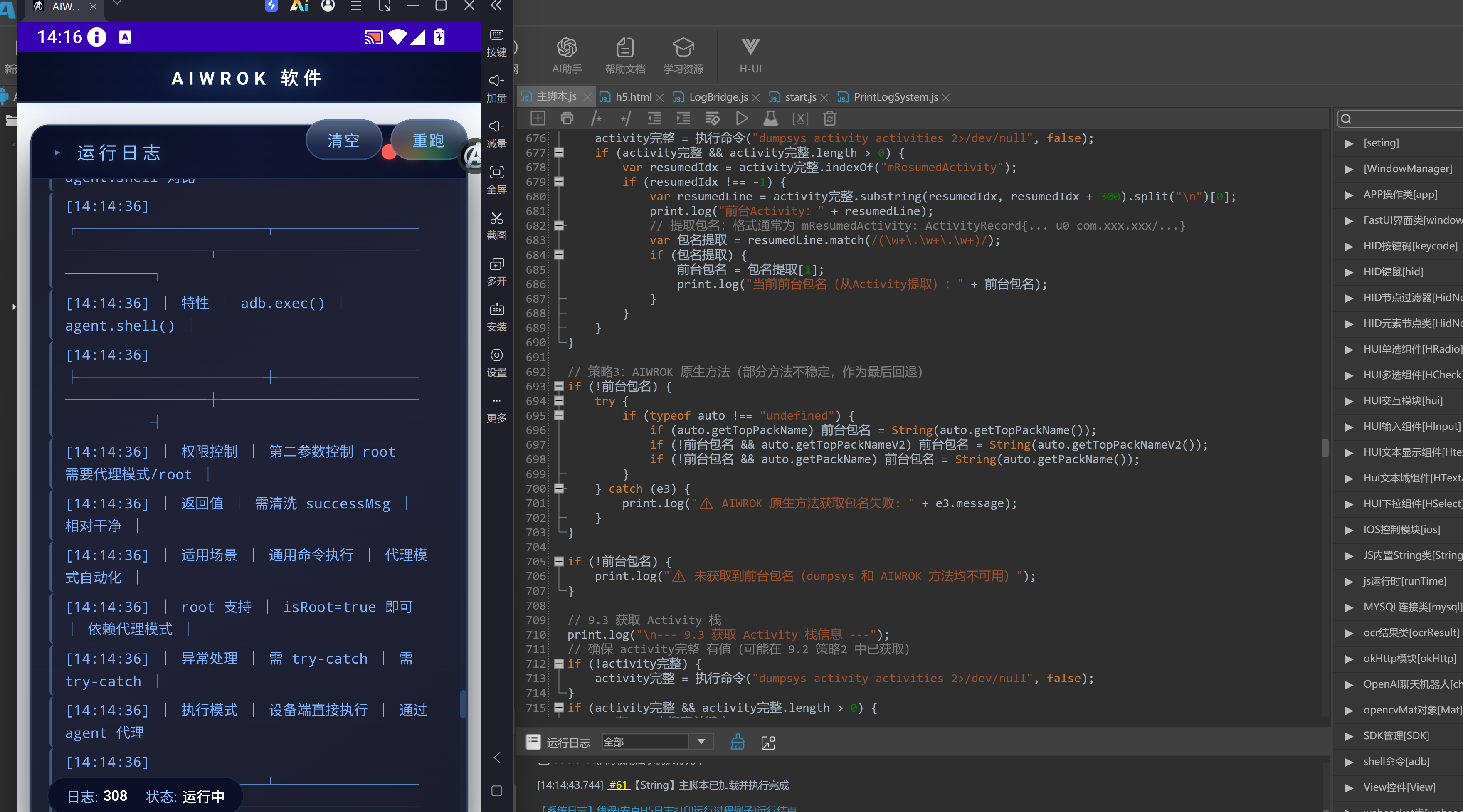Switch to the PrintLogSystem.js tab
Screen dimensions: 1463x812
pyautogui.click(x=895, y=96)
